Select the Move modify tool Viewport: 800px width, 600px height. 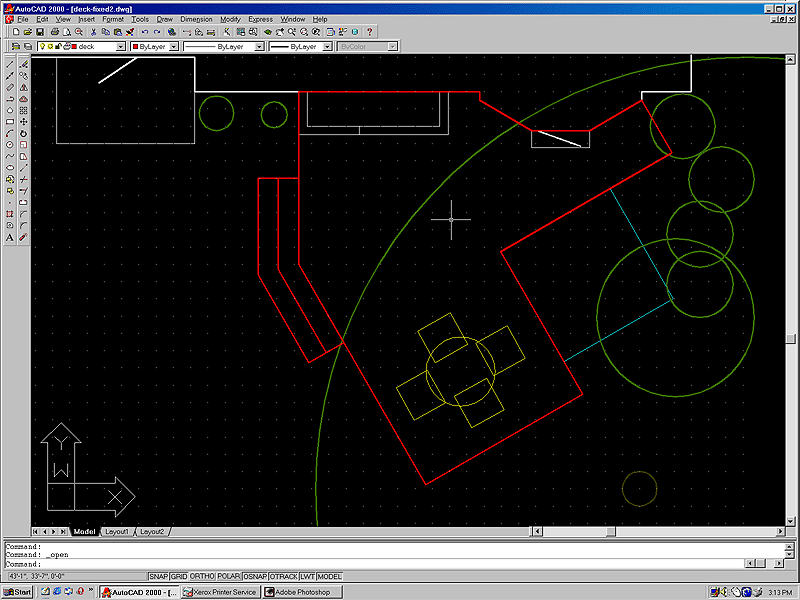(23, 122)
